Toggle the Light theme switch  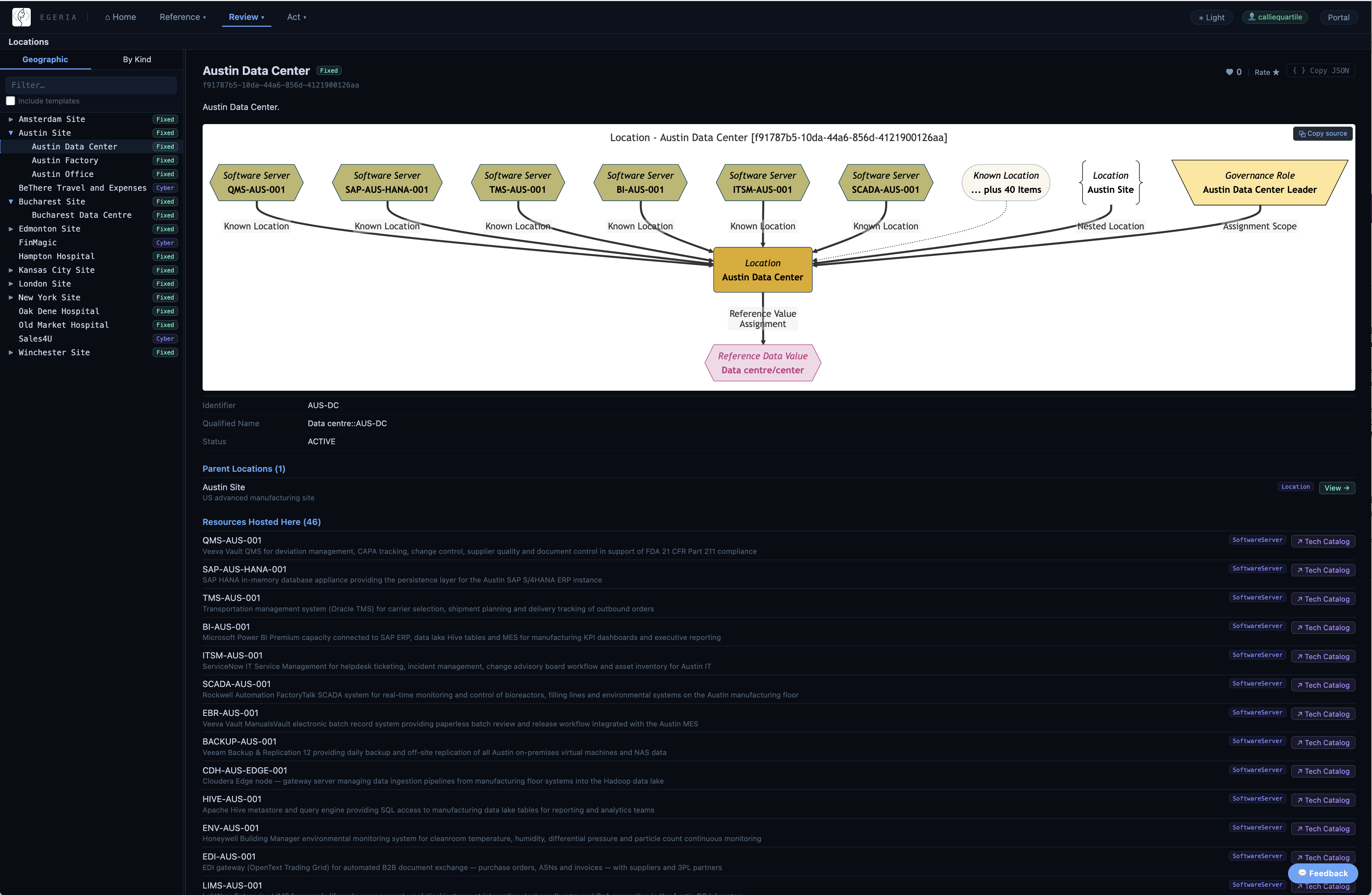click(x=1211, y=17)
